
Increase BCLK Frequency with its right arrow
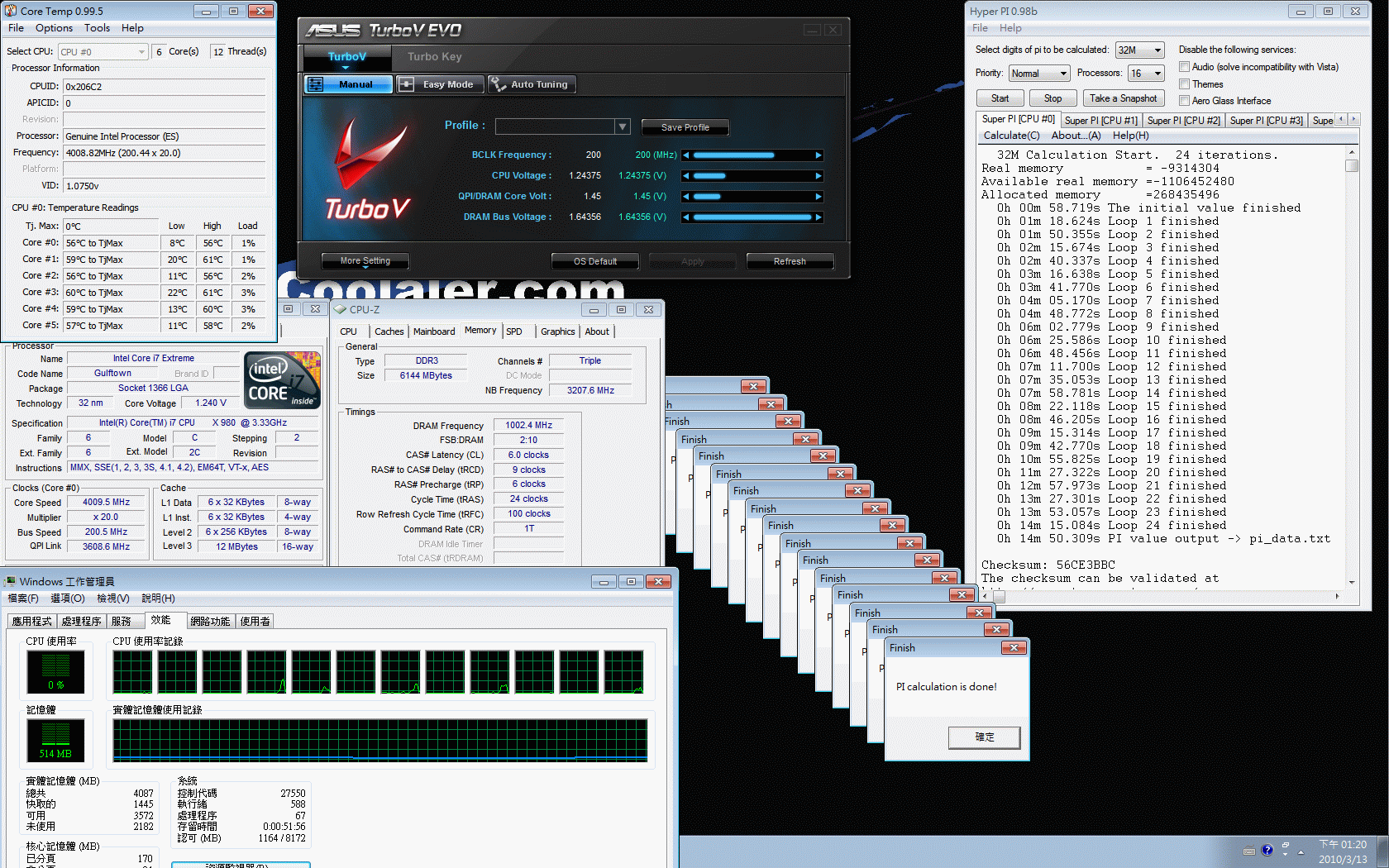pyautogui.click(x=819, y=155)
